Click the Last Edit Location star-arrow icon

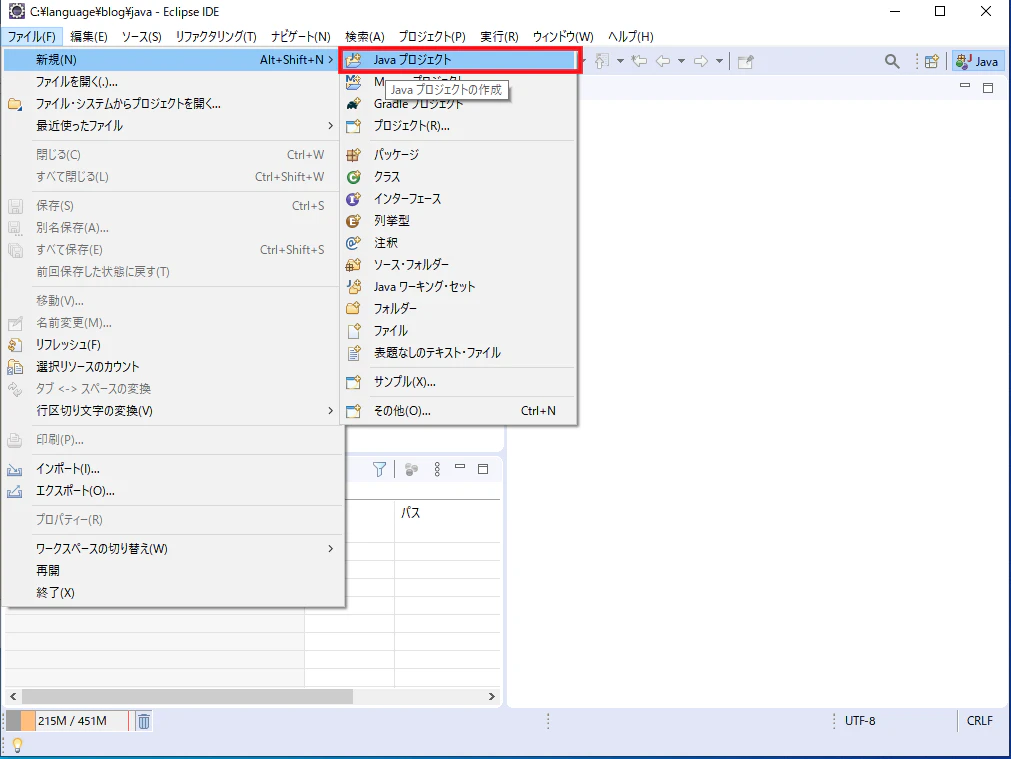click(x=639, y=61)
